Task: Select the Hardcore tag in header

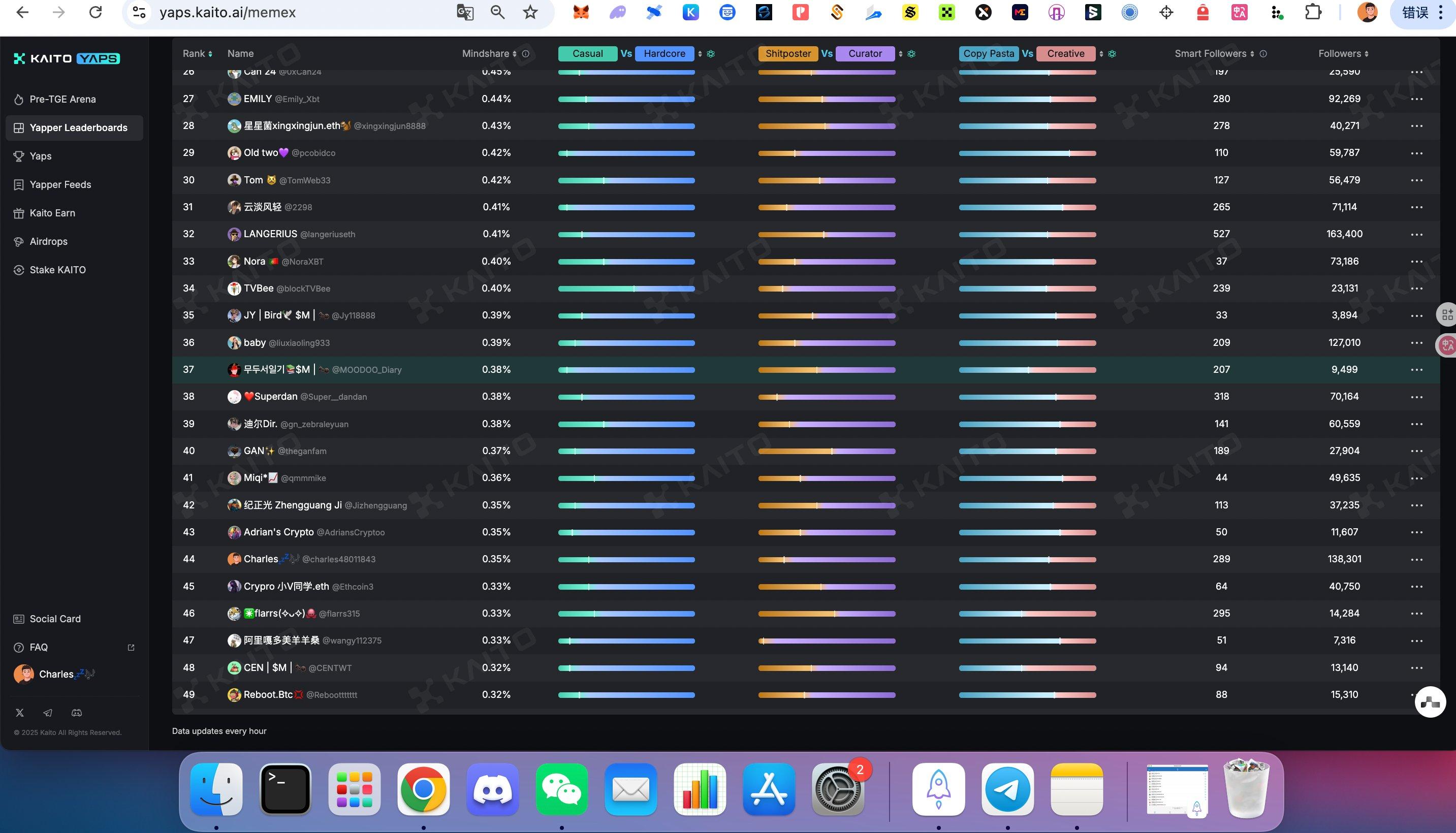Action: click(664, 54)
